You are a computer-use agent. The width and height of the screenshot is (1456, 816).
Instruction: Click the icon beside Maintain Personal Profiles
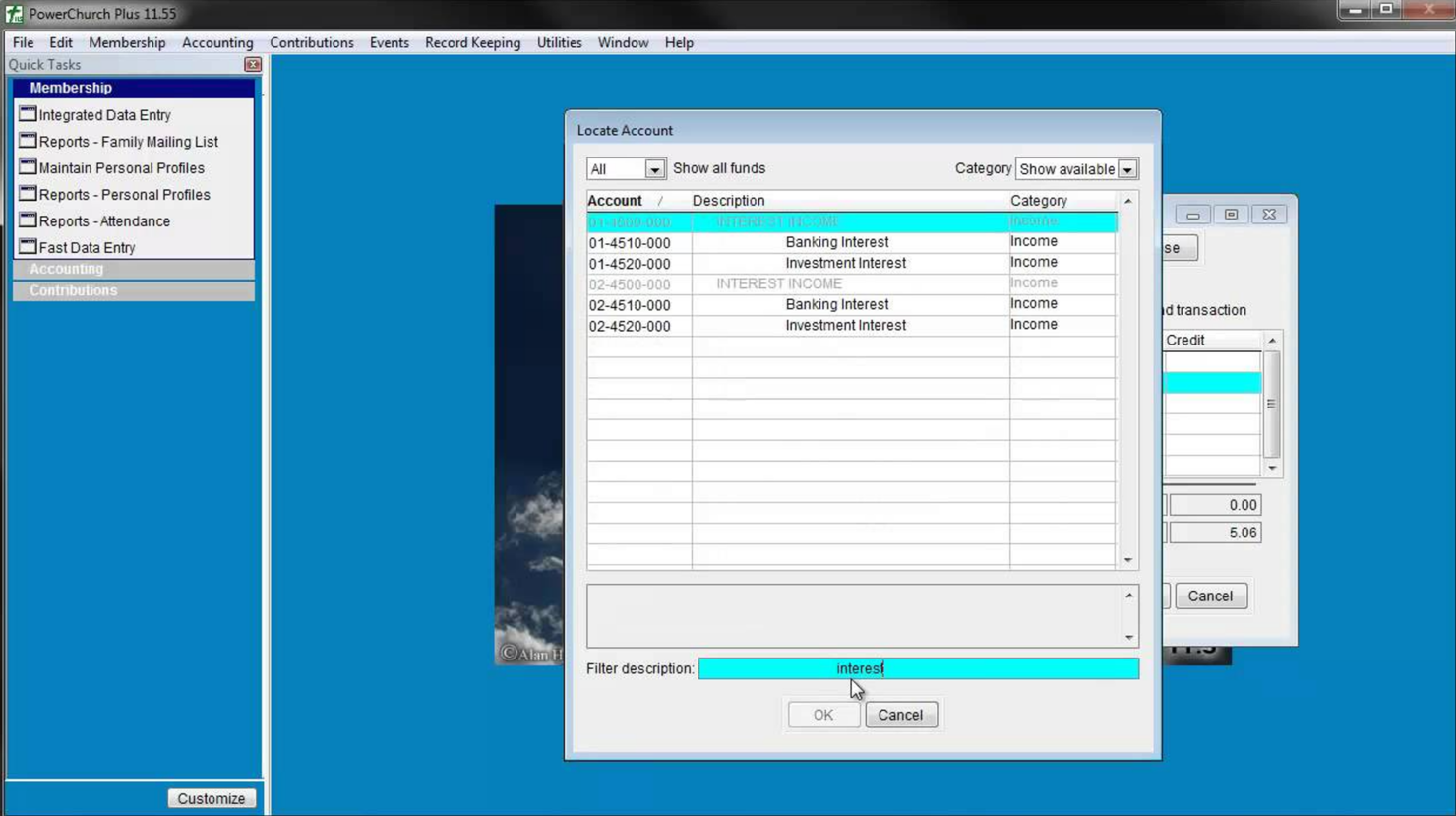click(28, 167)
